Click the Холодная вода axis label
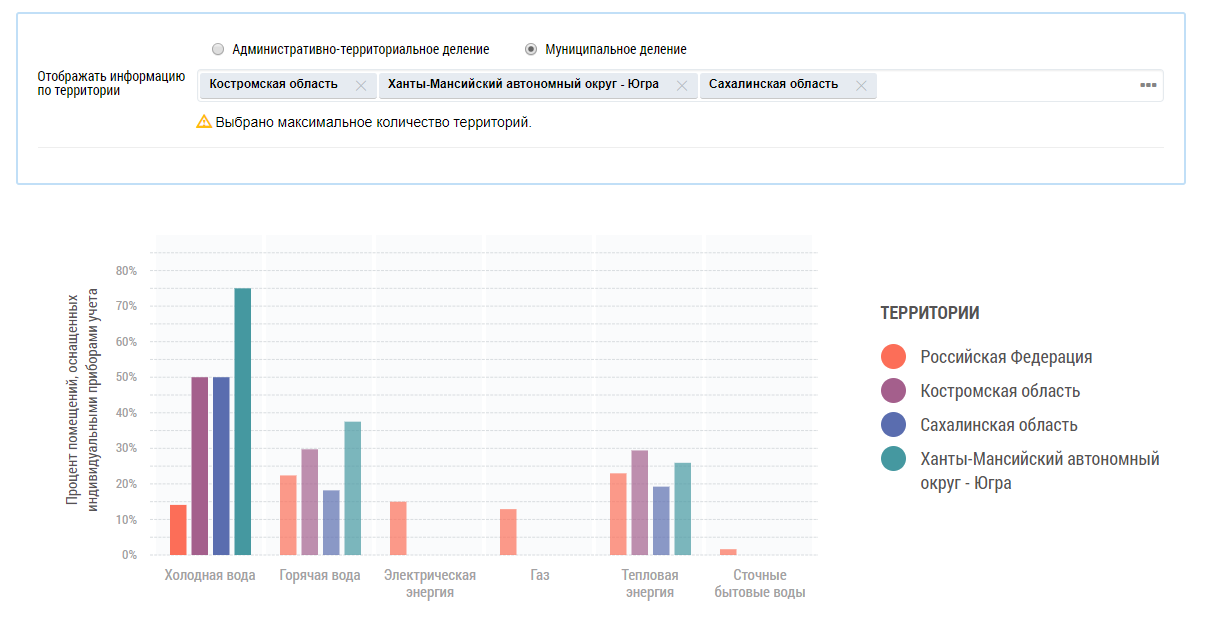Viewport: 1209px width, 618px height. tap(210, 576)
